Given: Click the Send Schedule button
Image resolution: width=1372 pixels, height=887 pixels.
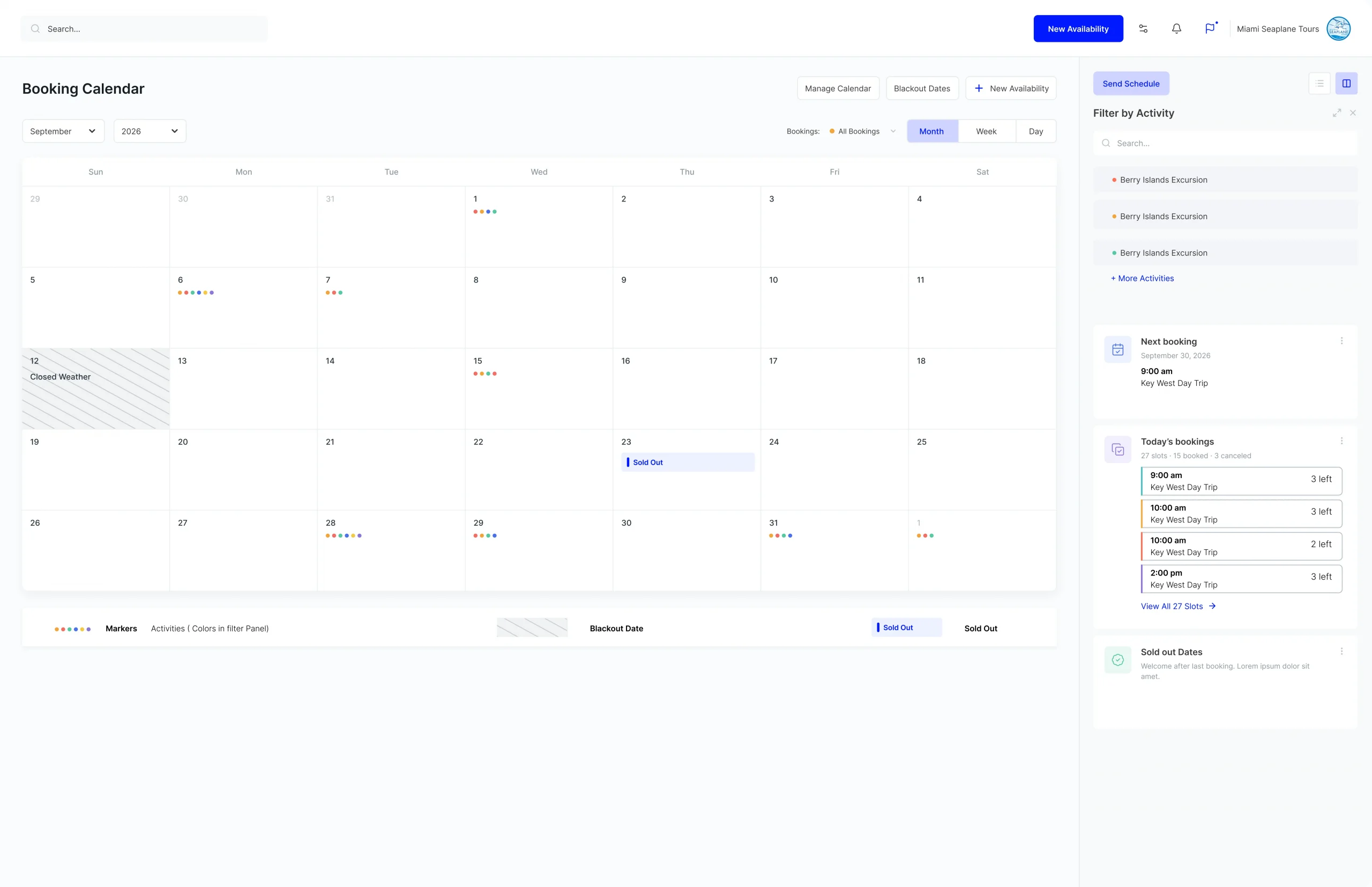Looking at the screenshot, I should click(x=1131, y=84).
